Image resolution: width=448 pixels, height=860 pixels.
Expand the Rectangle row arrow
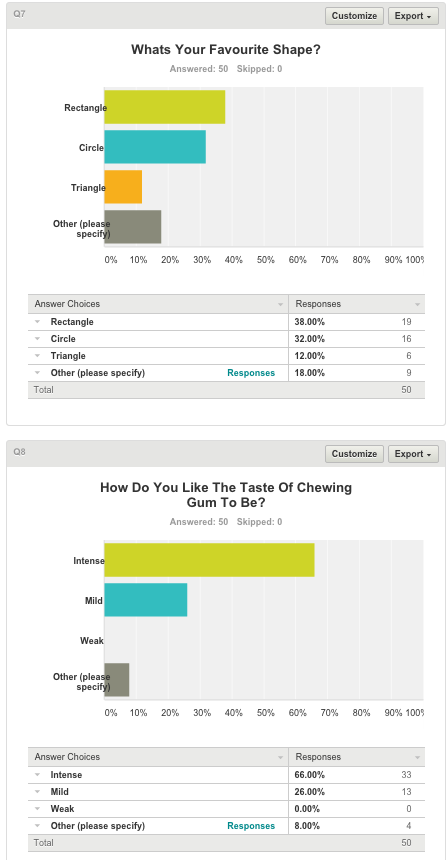click(x=38, y=322)
